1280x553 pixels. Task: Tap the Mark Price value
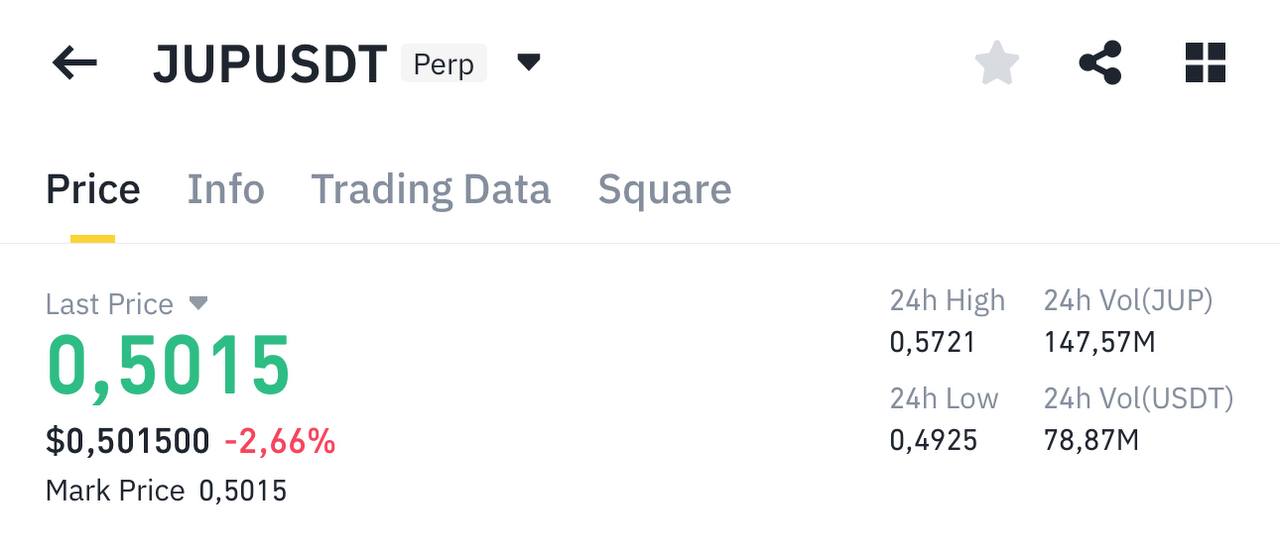click(x=243, y=491)
